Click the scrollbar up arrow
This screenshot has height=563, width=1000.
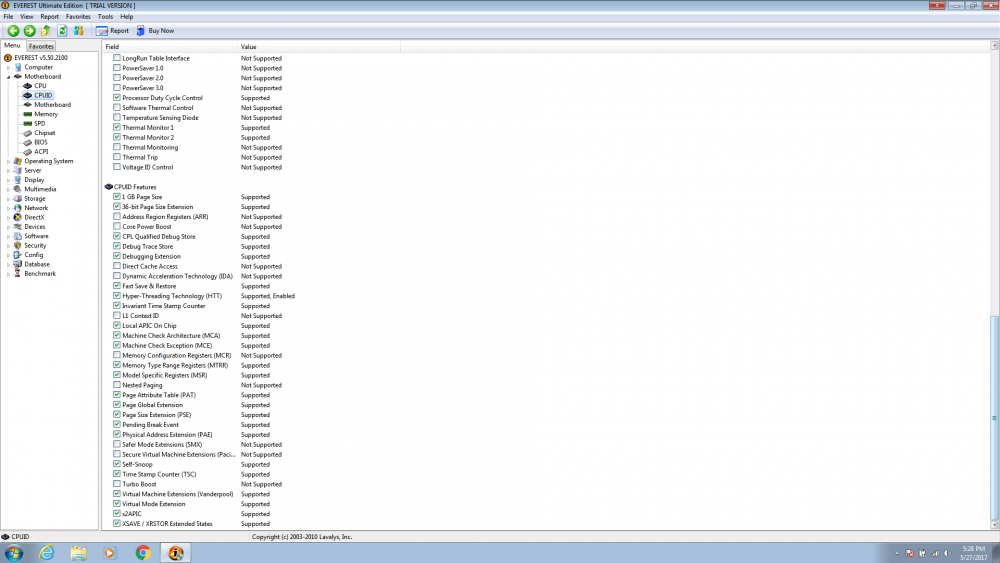point(994,45)
